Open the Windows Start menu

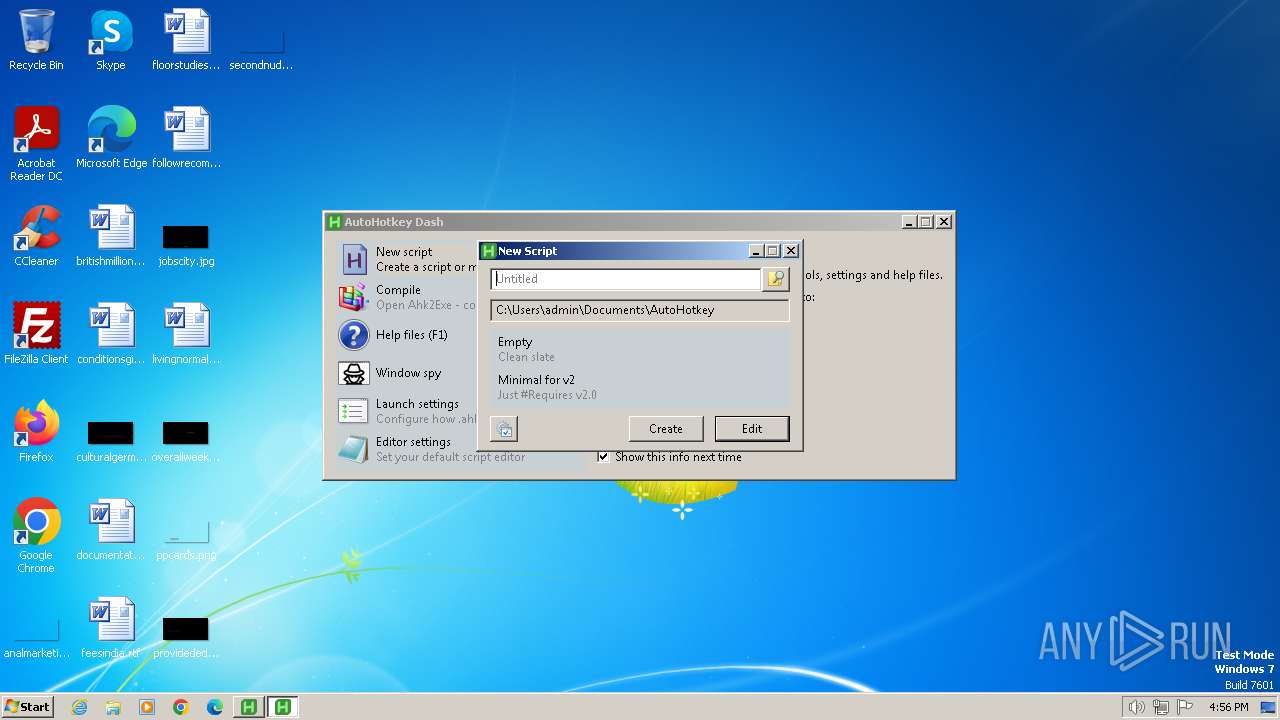[x=27, y=707]
